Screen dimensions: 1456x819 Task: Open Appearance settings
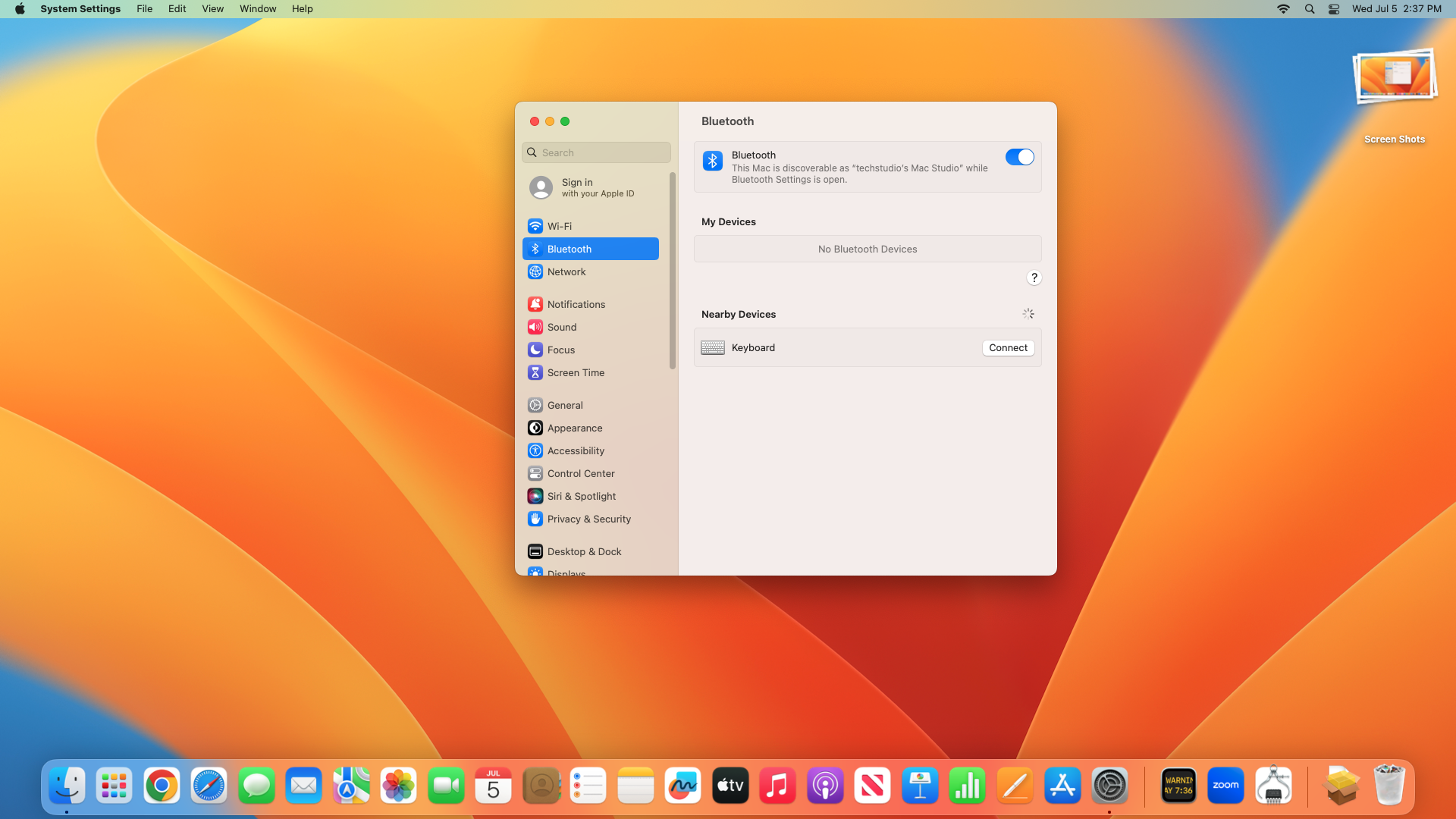591,428
